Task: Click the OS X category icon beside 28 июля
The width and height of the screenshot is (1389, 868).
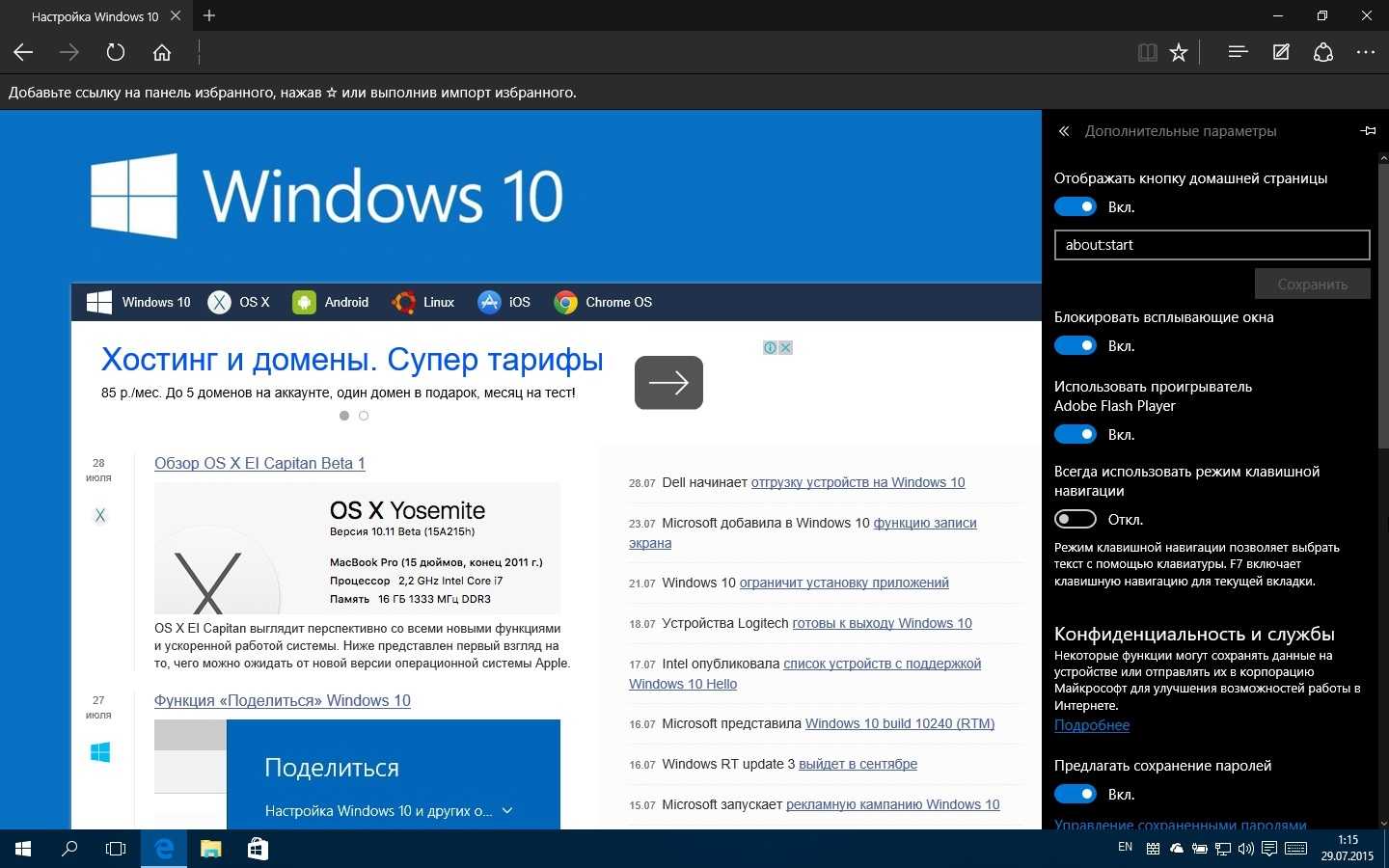Action: coord(99,515)
